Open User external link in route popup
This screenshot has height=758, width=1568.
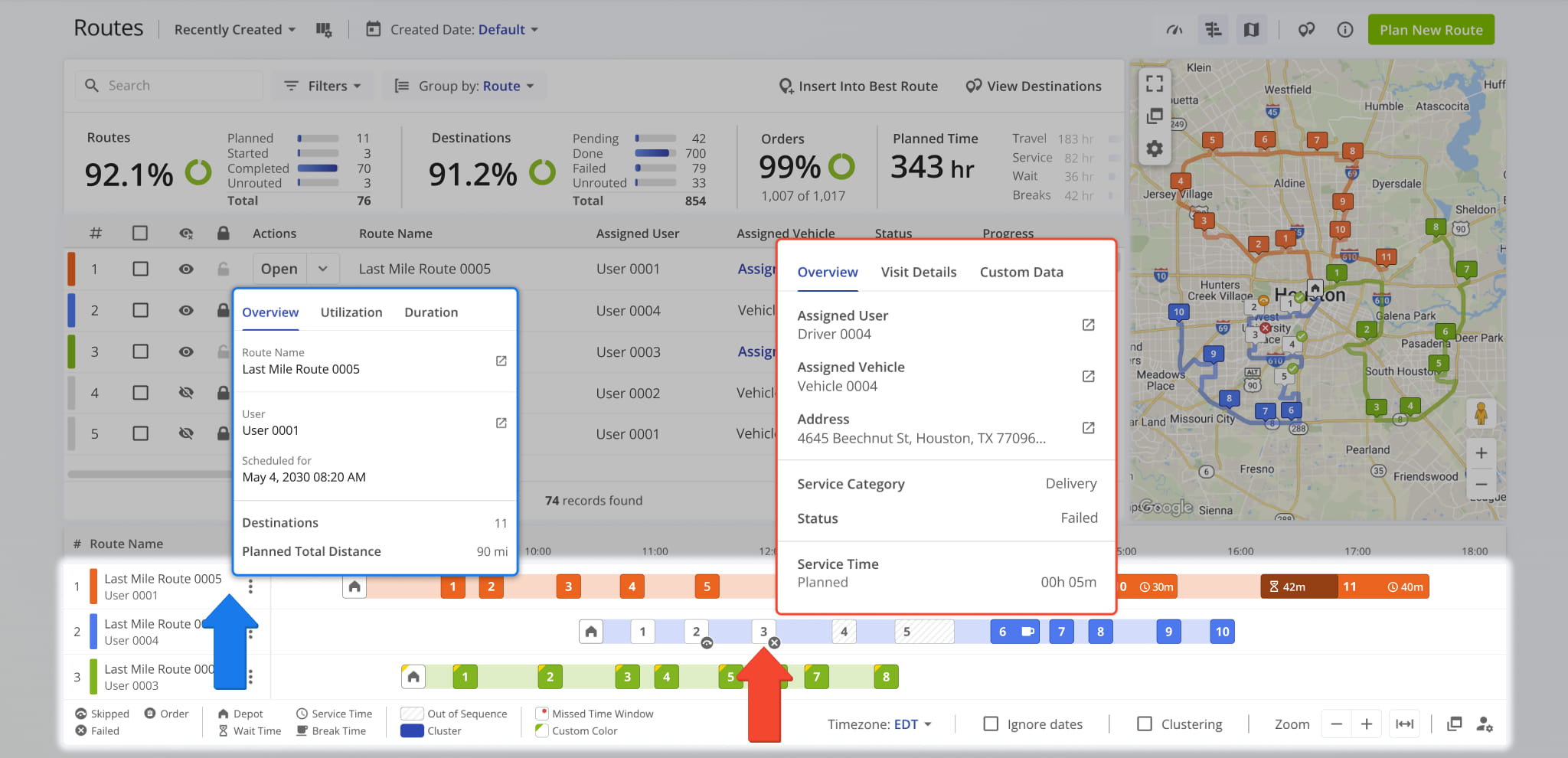click(501, 423)
